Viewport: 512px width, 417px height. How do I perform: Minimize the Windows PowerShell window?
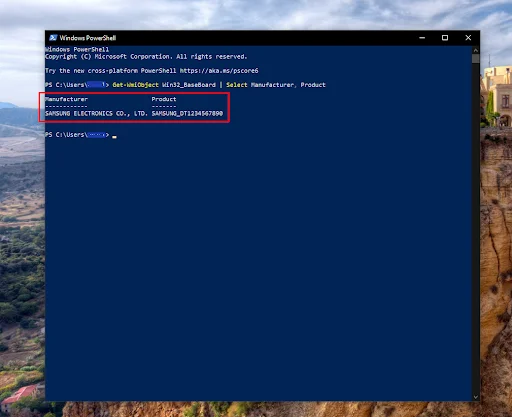point(422,38)
